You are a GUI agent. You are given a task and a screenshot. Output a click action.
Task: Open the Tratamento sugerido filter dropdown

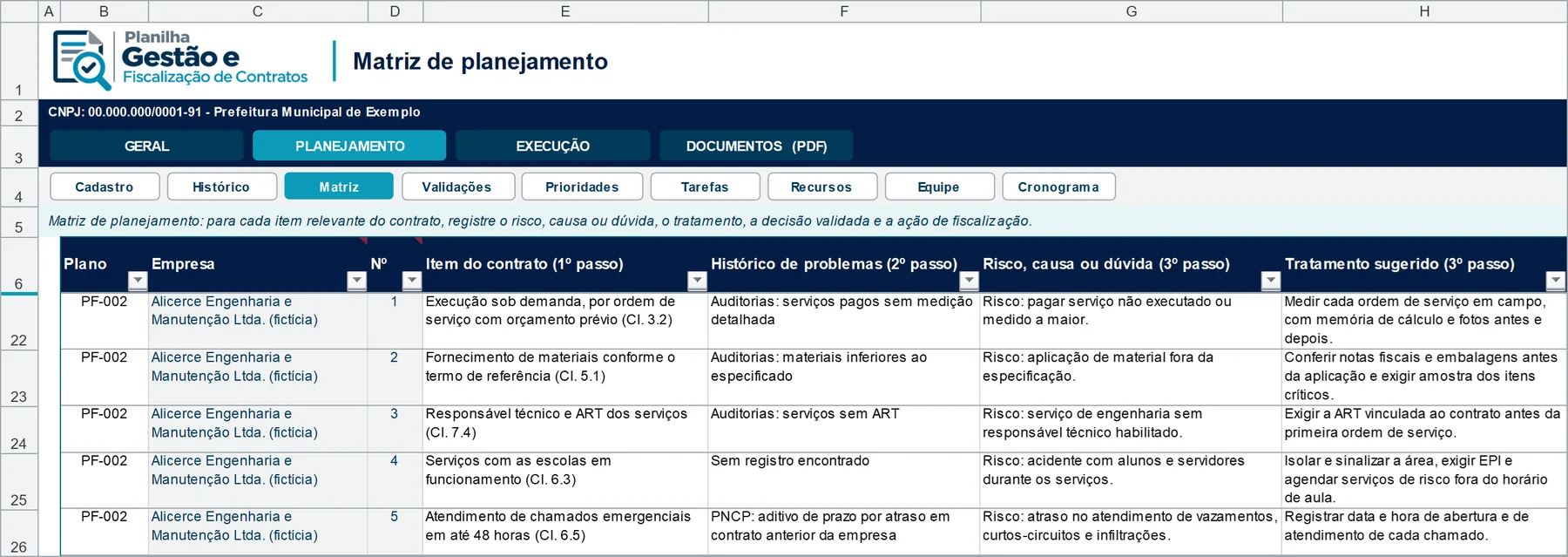coord(1556,281)
